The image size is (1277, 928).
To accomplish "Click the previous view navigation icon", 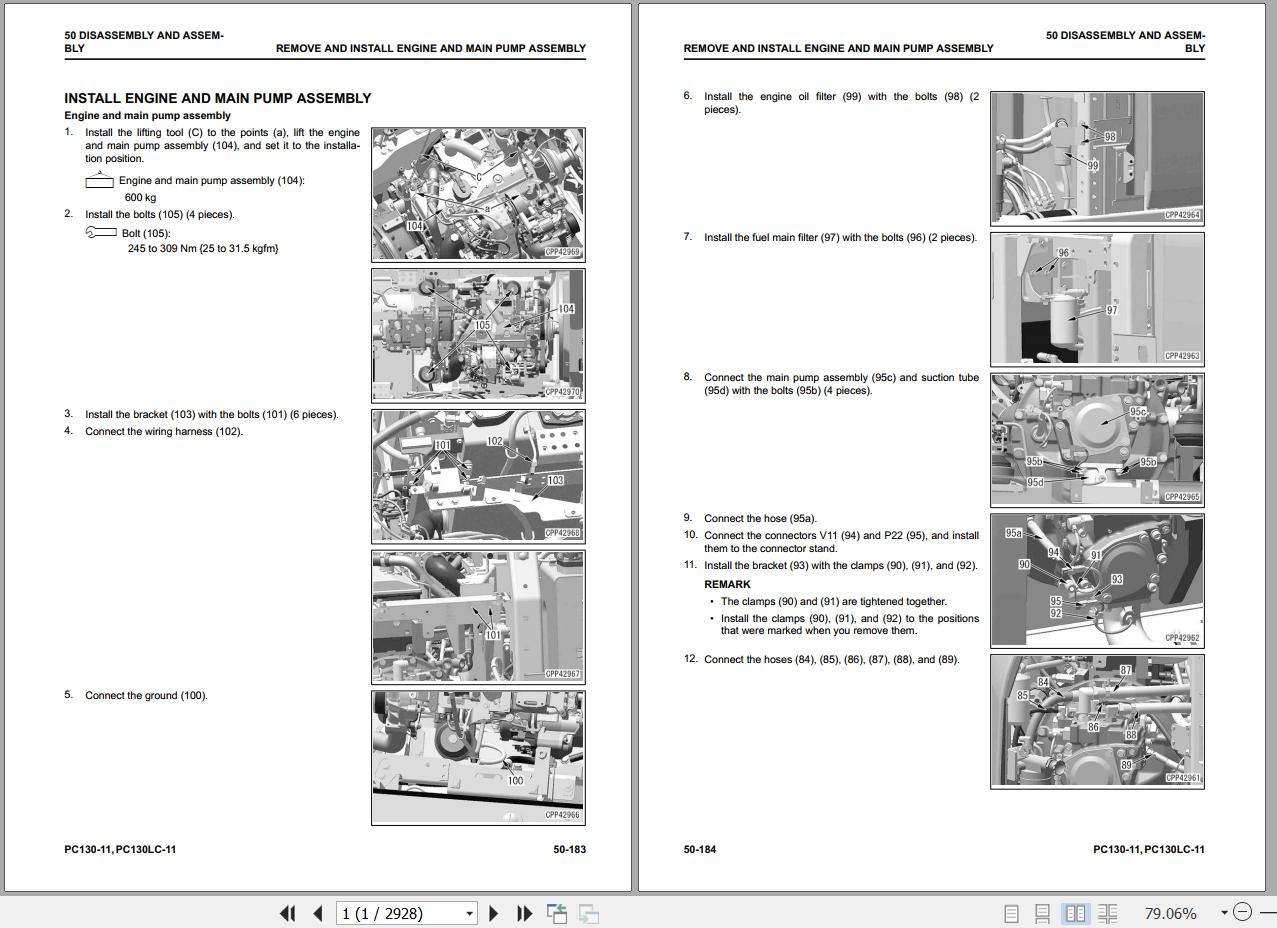I will (557, 913).
